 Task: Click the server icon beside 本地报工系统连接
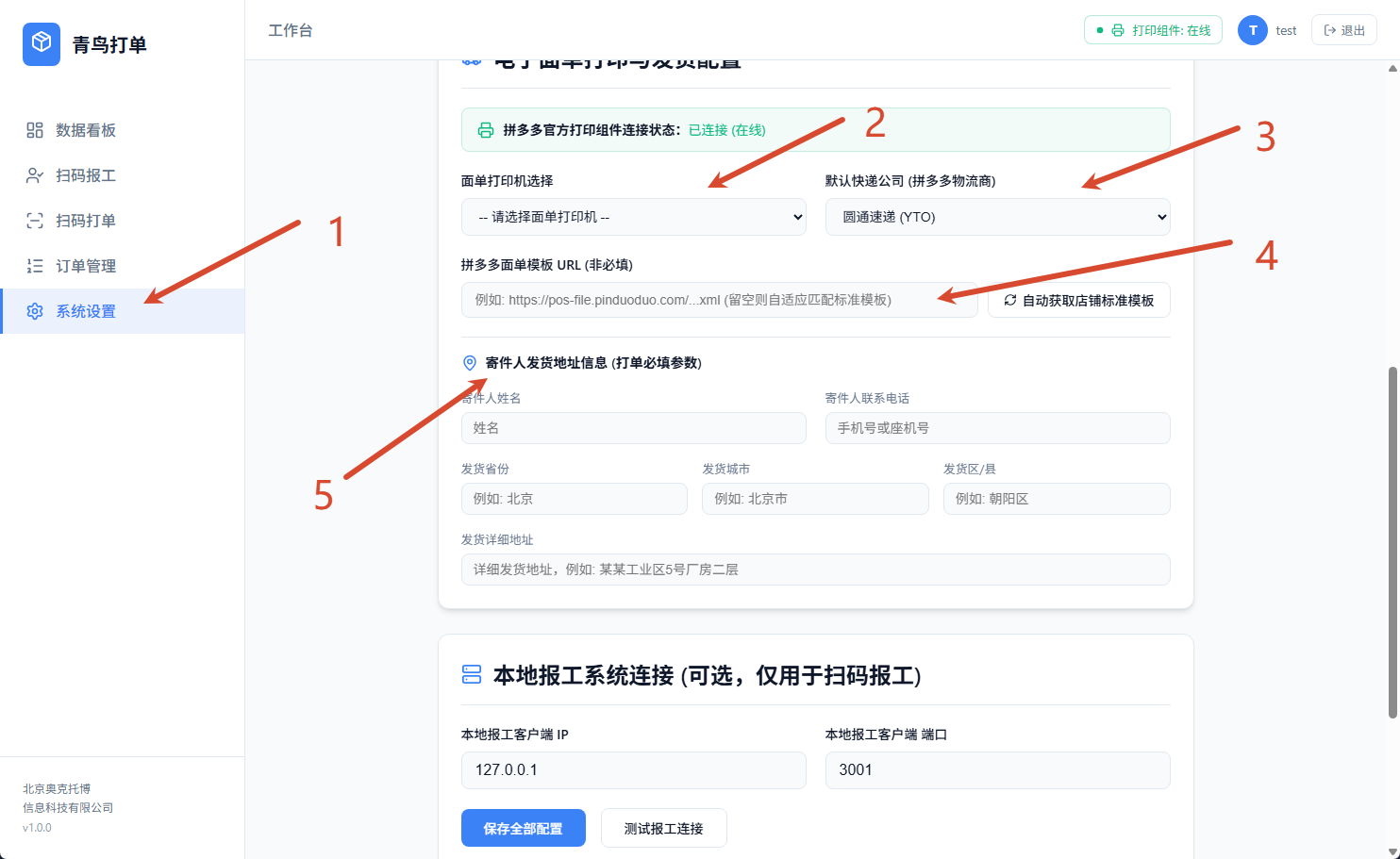pyautogui.click(x=472, y=674)
